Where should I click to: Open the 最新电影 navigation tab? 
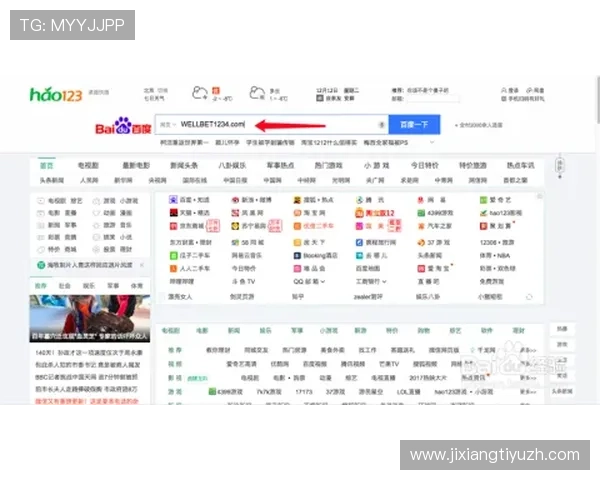136,165
